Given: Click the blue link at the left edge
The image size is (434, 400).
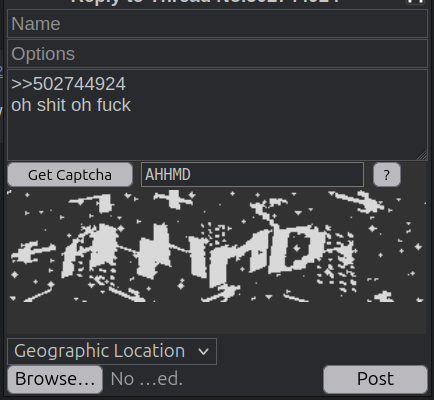Looking at the screenshot, I should (x=1, y=71).
